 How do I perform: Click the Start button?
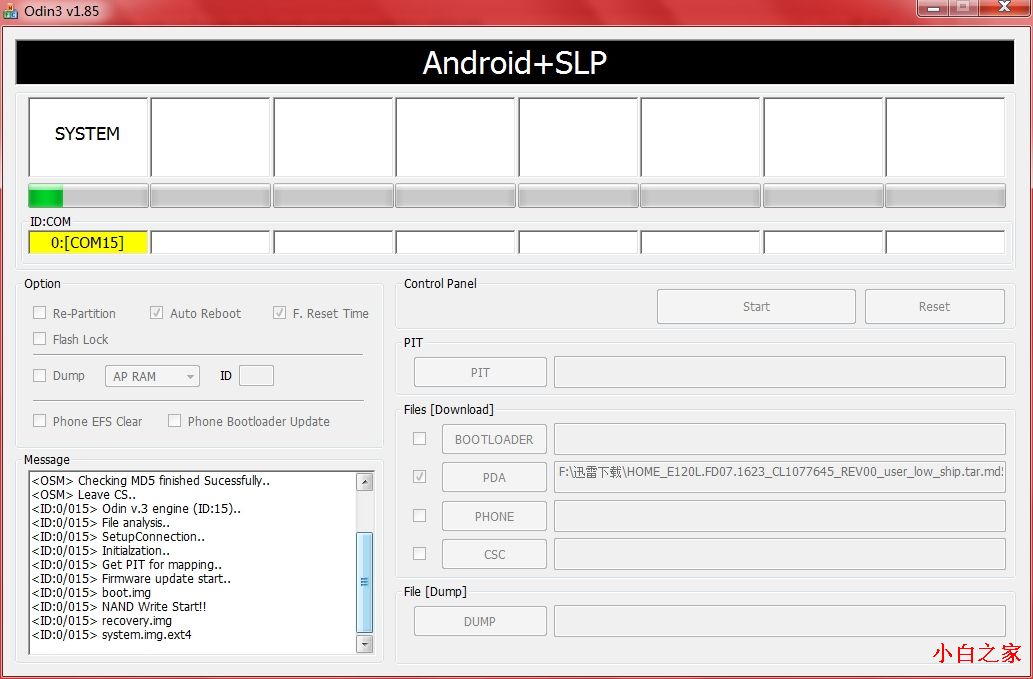(756, 306)
